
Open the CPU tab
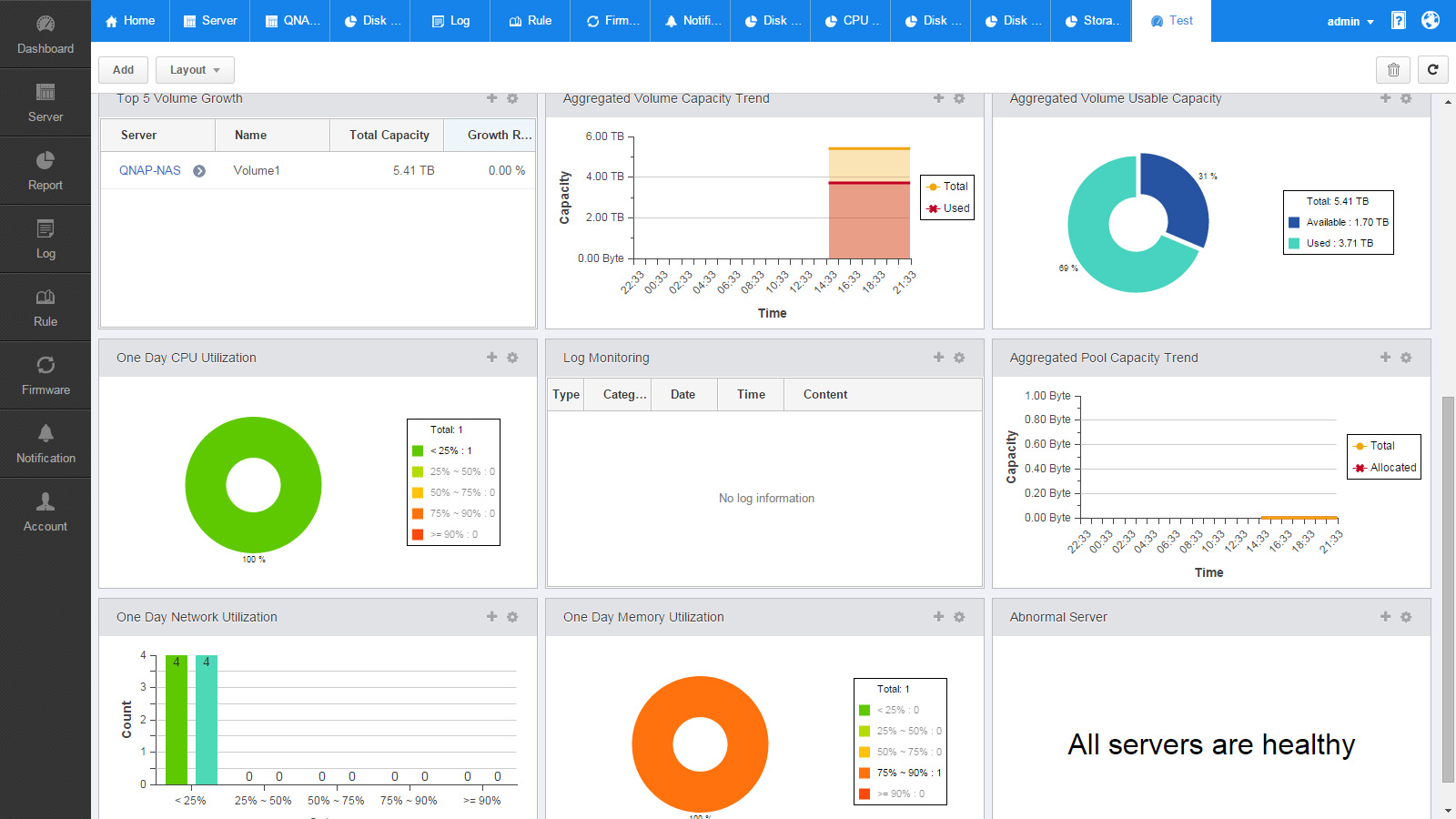pos(851,21)
